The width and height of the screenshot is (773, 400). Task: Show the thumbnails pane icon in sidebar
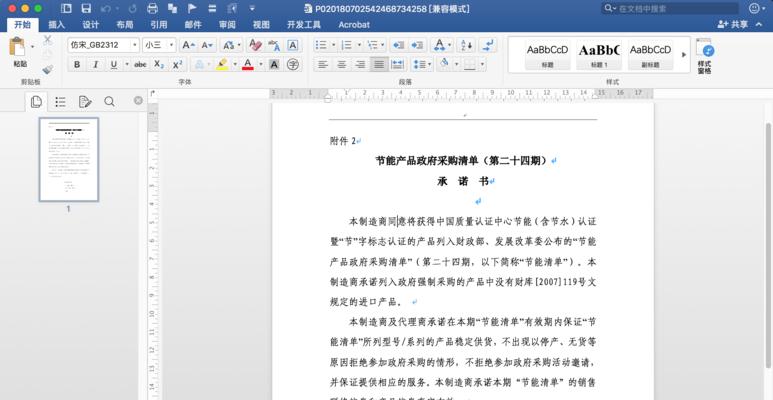tap(36, 102)
